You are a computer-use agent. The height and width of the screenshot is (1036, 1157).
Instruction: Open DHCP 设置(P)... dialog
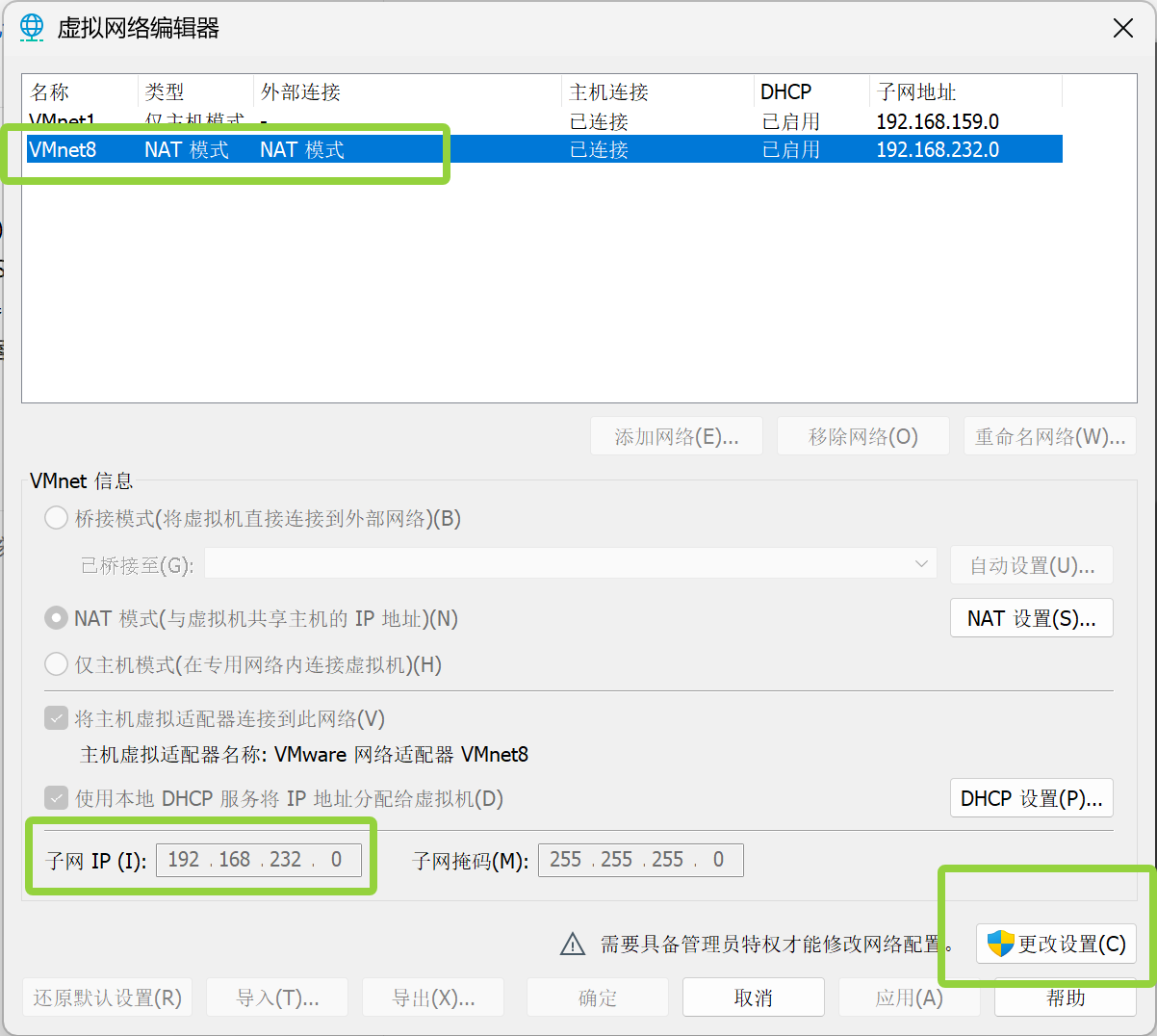pos(1032,798)
